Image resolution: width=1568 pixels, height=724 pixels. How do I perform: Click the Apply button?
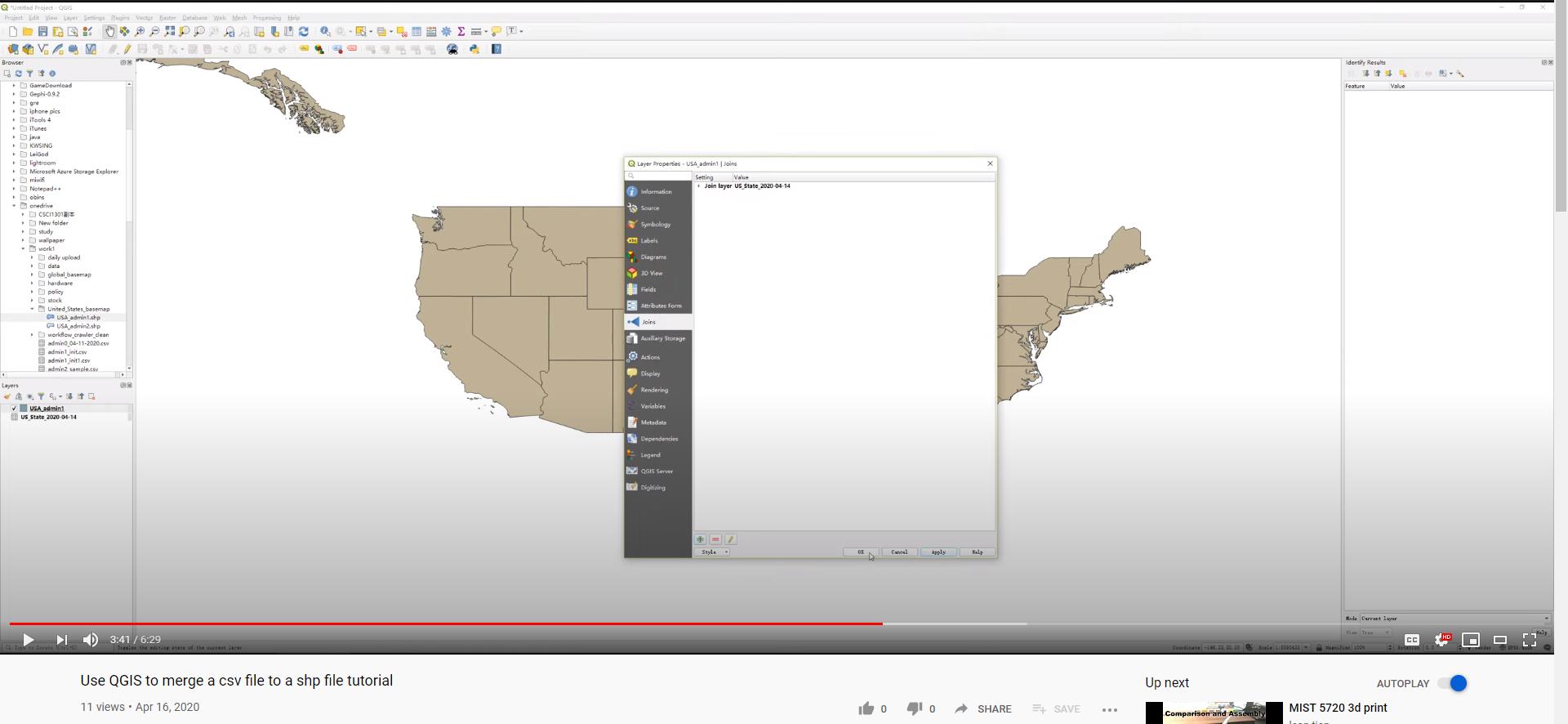(938, 552)
